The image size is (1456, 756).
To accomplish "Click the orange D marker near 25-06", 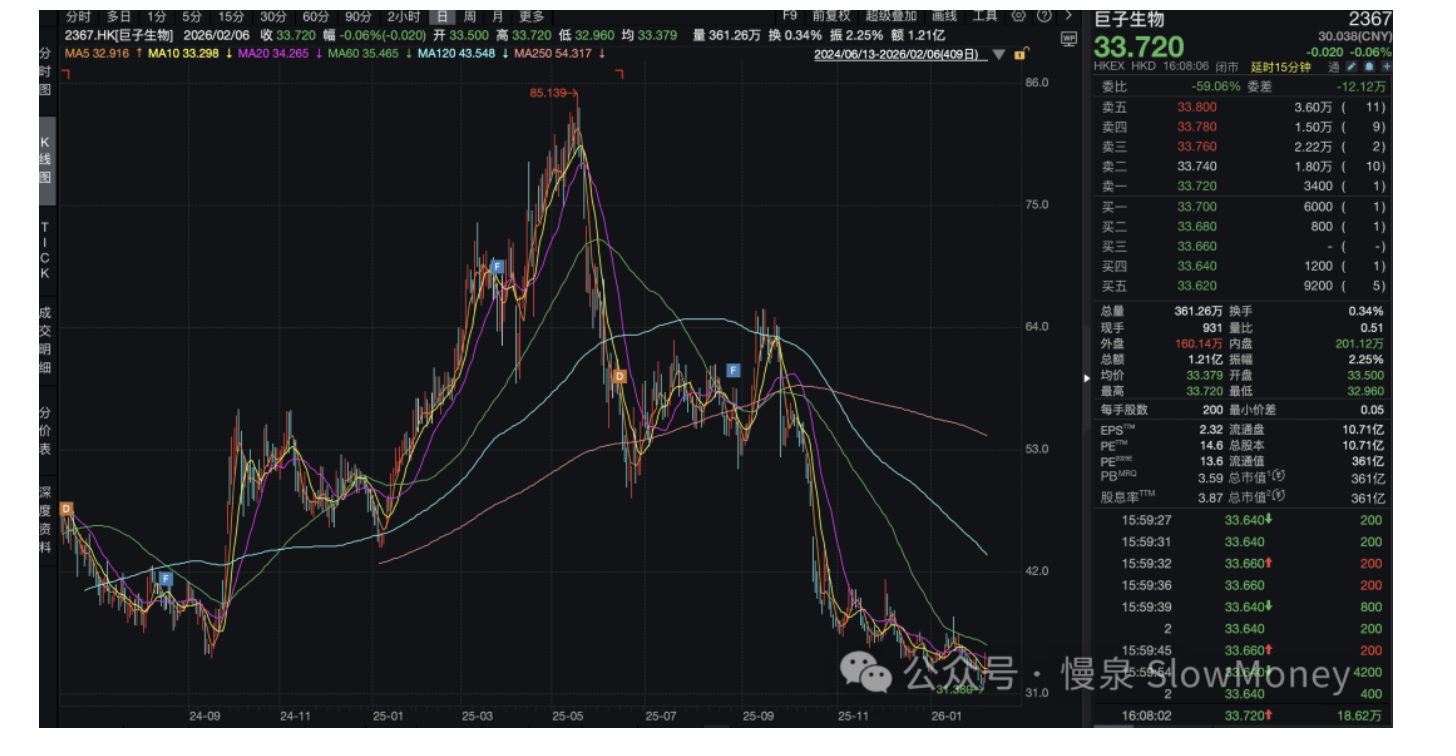I will click(619, 376).
